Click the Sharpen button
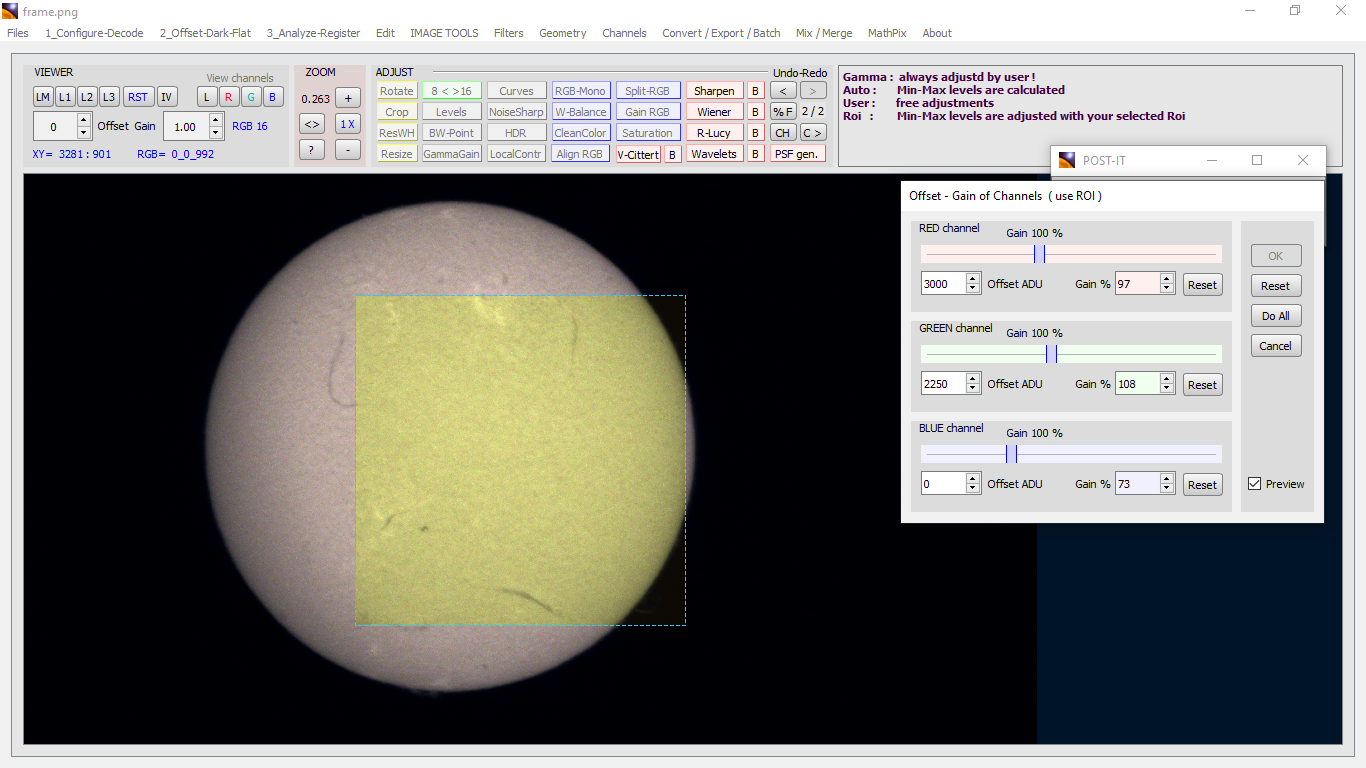 click(x=714, y=91)
